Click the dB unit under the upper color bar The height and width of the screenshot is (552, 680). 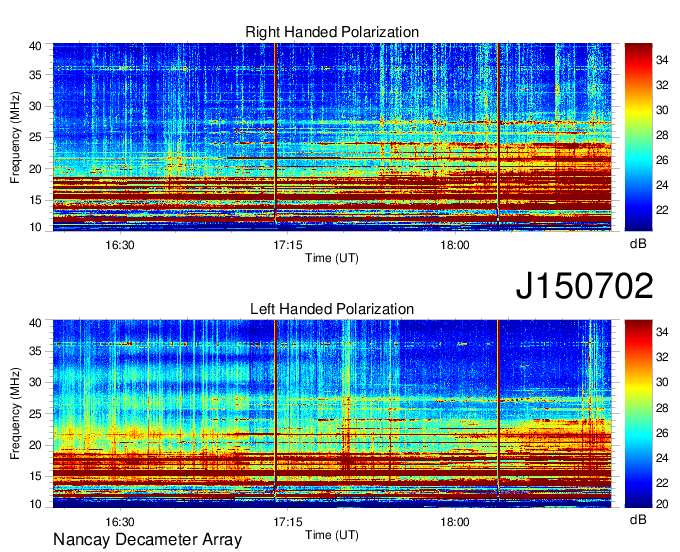[638, 244]
